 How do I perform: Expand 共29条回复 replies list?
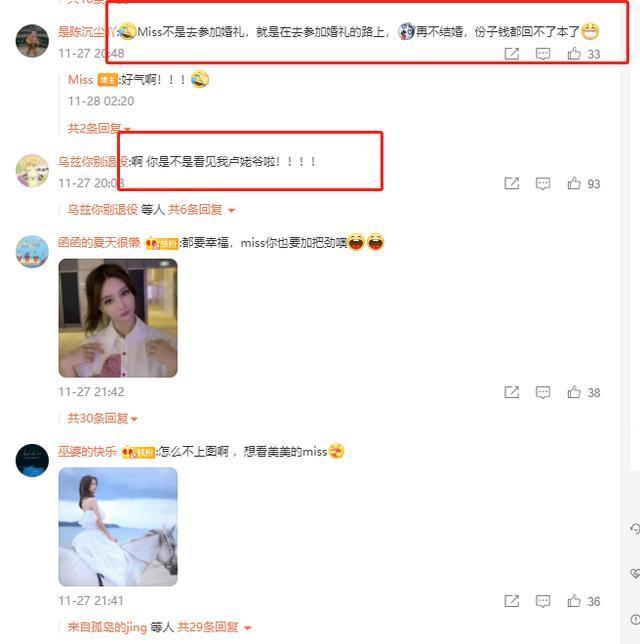(214, 627)
